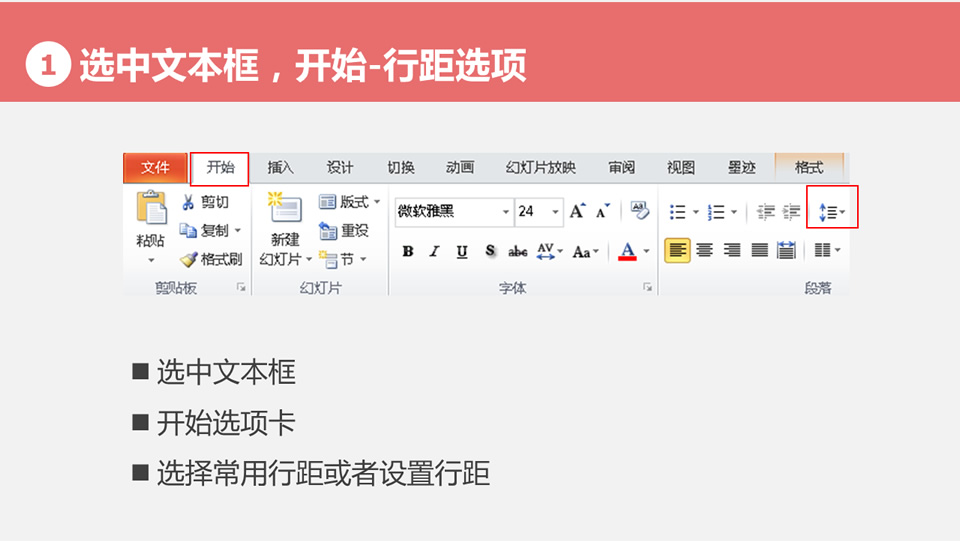The width and height of the screenshot is (960, 541).
Task: Open the font size 24 dropdown
Action: click(x=555, y=212)
